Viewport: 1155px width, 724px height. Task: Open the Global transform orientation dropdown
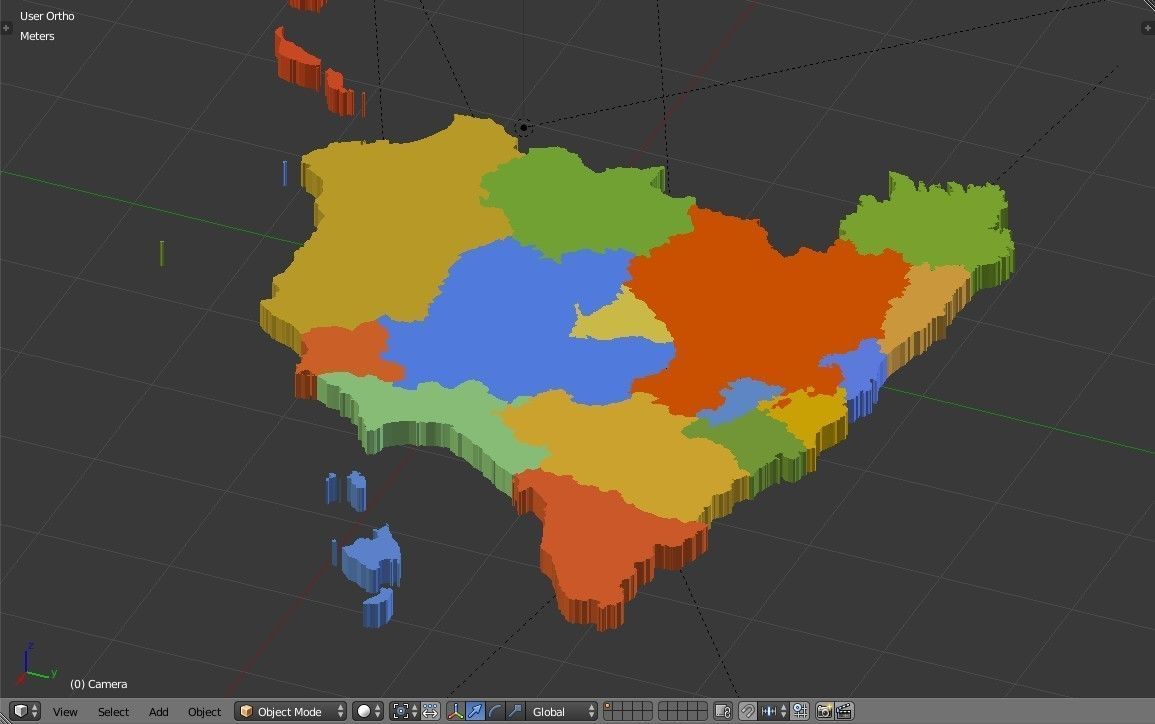(x=563, y=711)
